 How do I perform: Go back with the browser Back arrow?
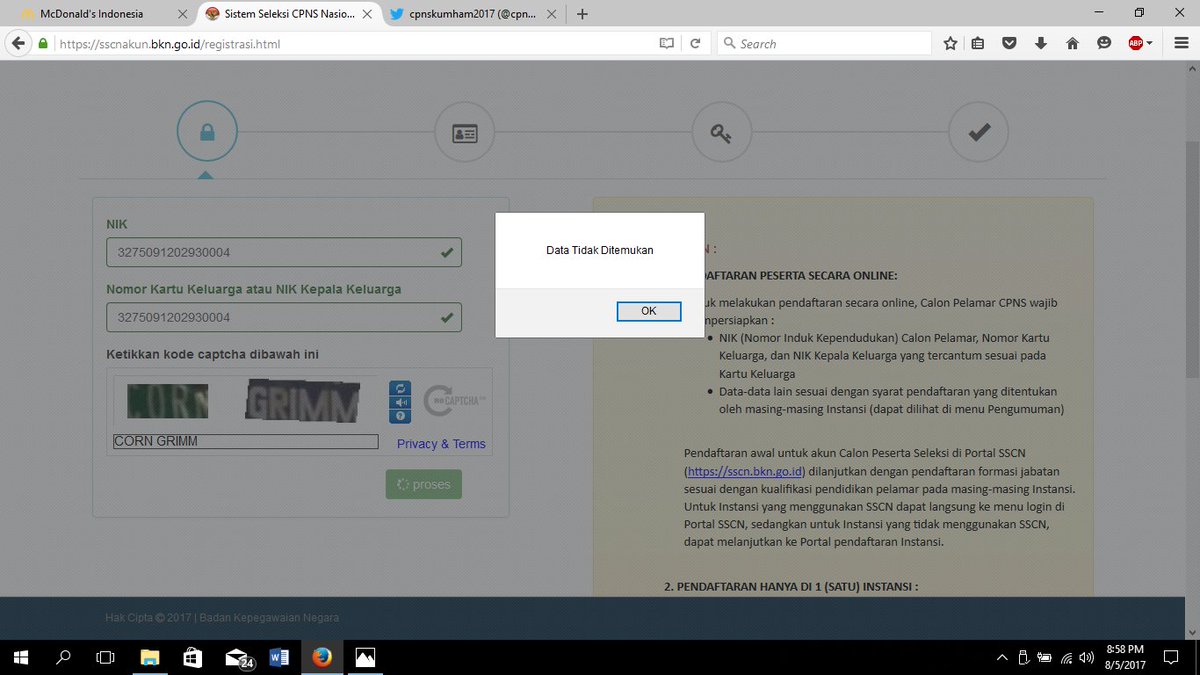coord(19,44)
